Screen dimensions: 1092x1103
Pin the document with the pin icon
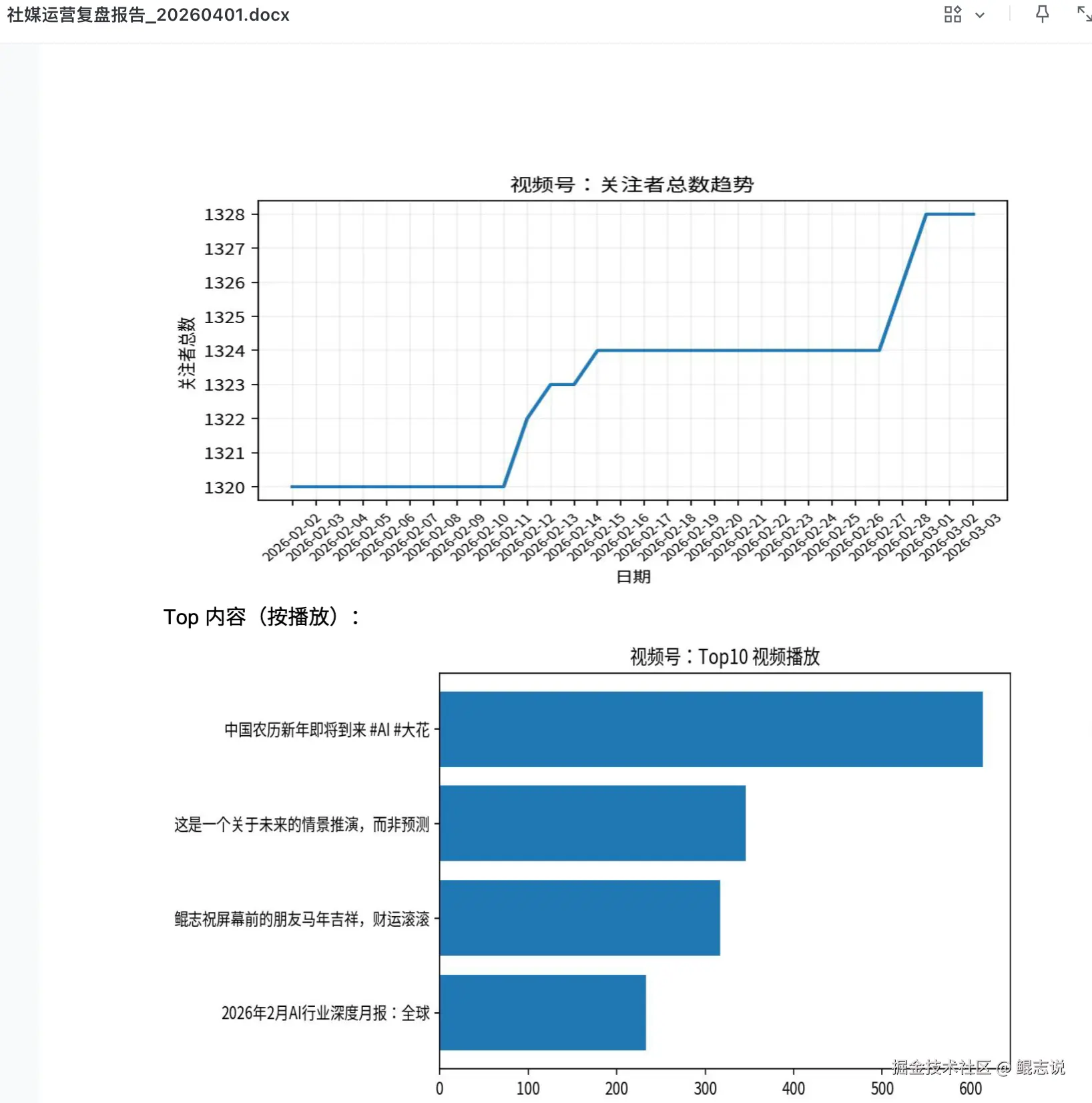pyautogui.click(x=1042, y=14)
